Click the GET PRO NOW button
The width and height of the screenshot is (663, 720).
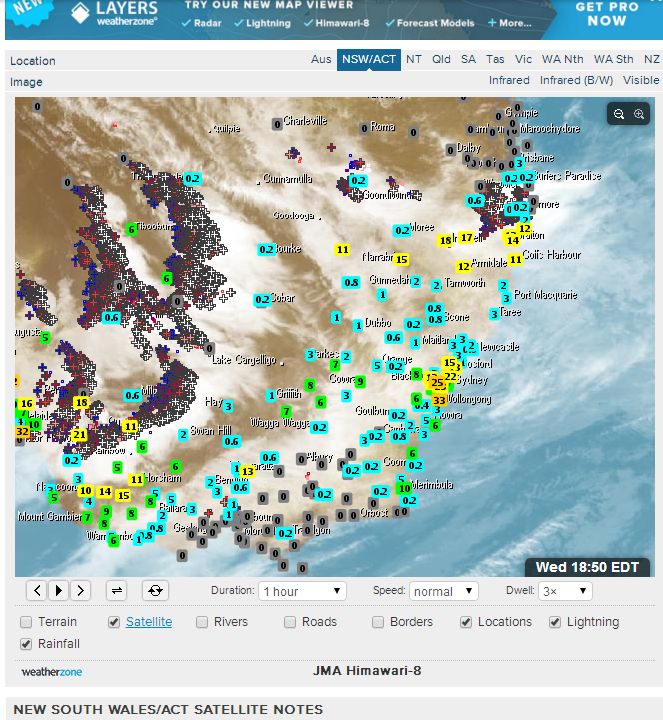click(x=607, y=14)
